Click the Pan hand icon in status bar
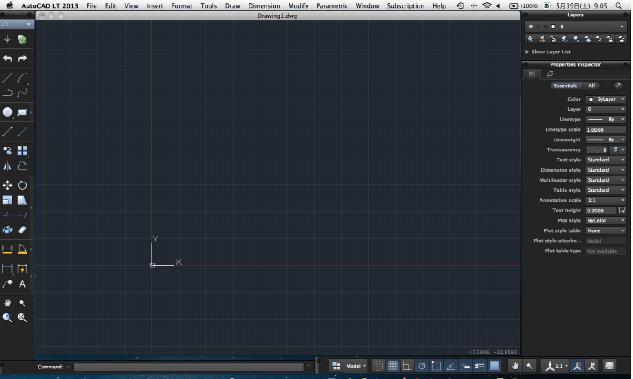The width and height of the screenshot is (633, 379). (x=515, y=366)
